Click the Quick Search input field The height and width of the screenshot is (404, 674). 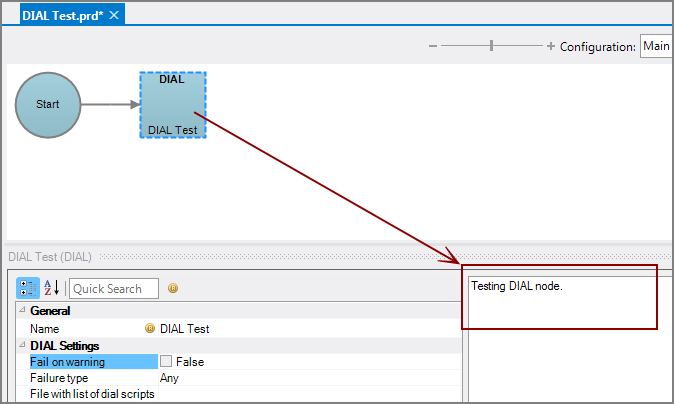[x=114, y=289]
